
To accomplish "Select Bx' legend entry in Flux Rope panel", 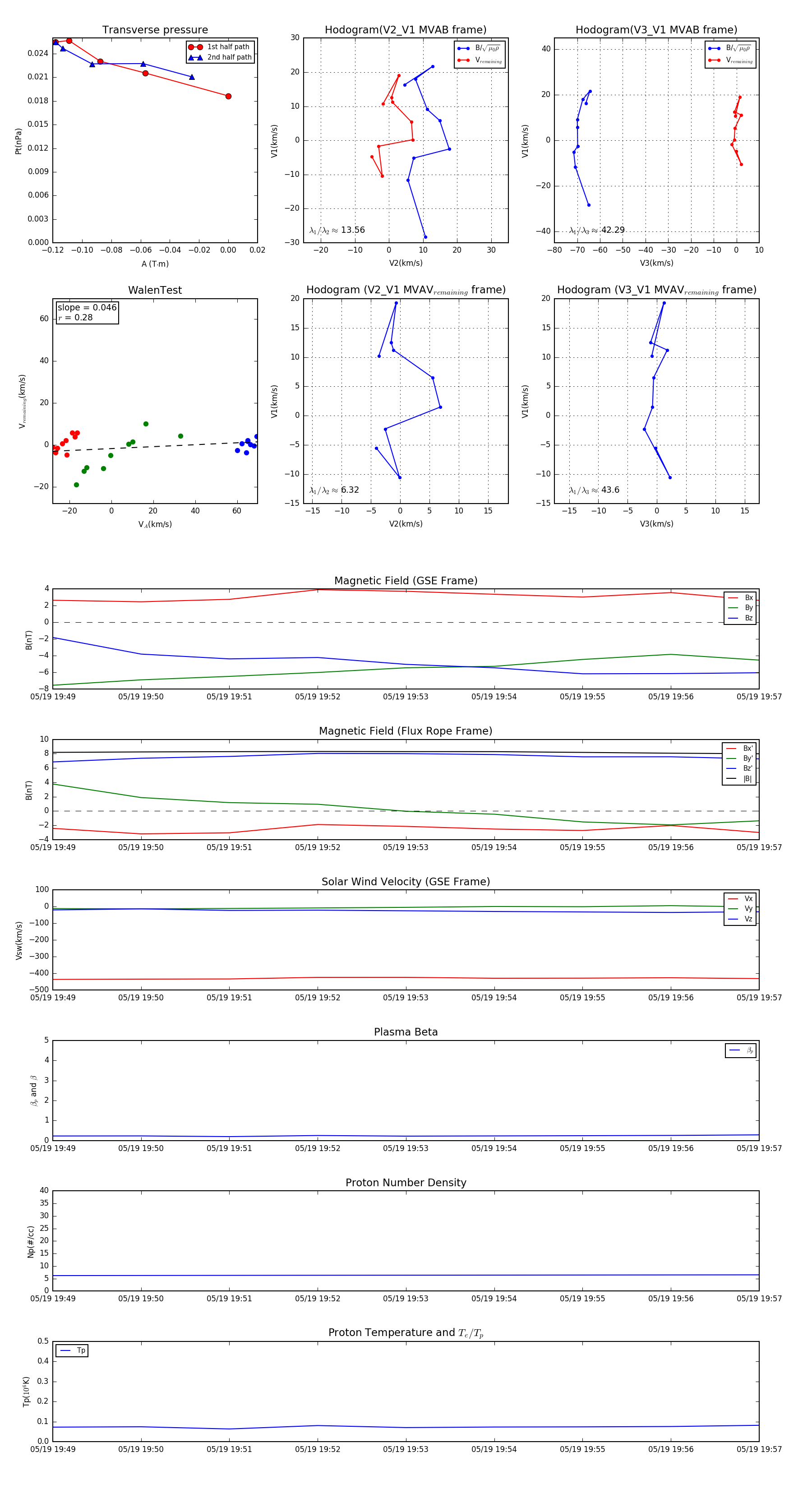I will (739, 748).
